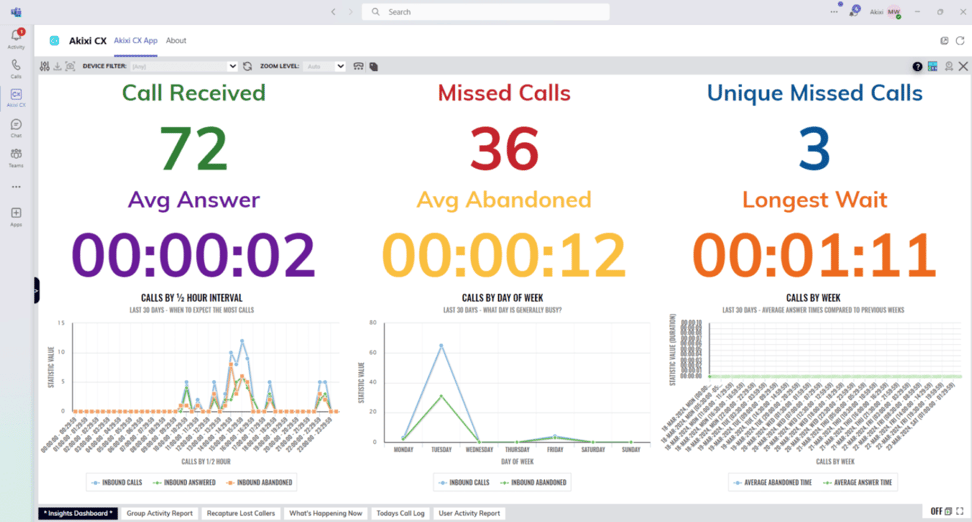Open the Activity feed in Teams sidebar

[16, 38]
